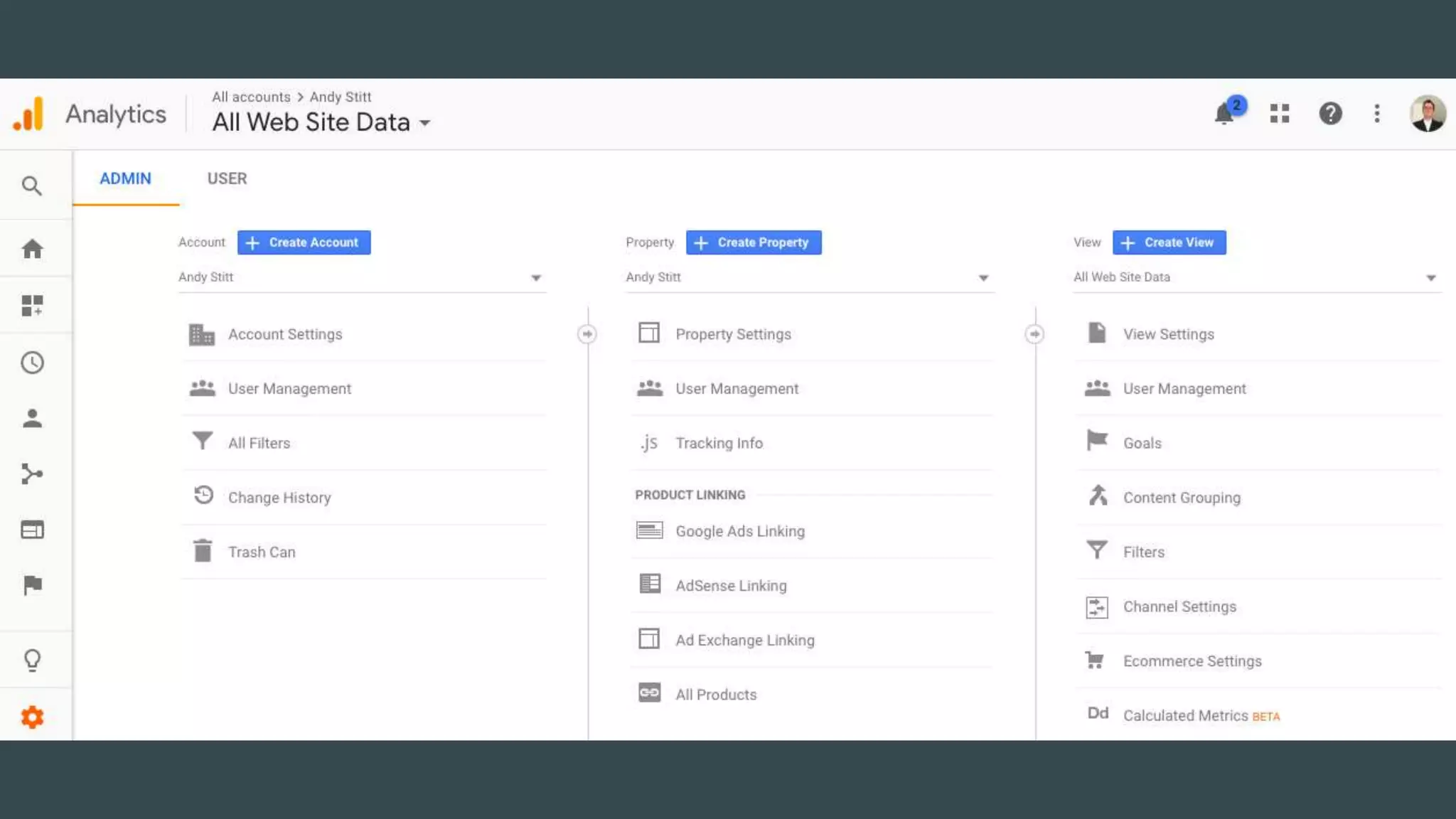Open Realtime reports clock icon
This screenshot has height=819, width=1456.
(32, 363)
